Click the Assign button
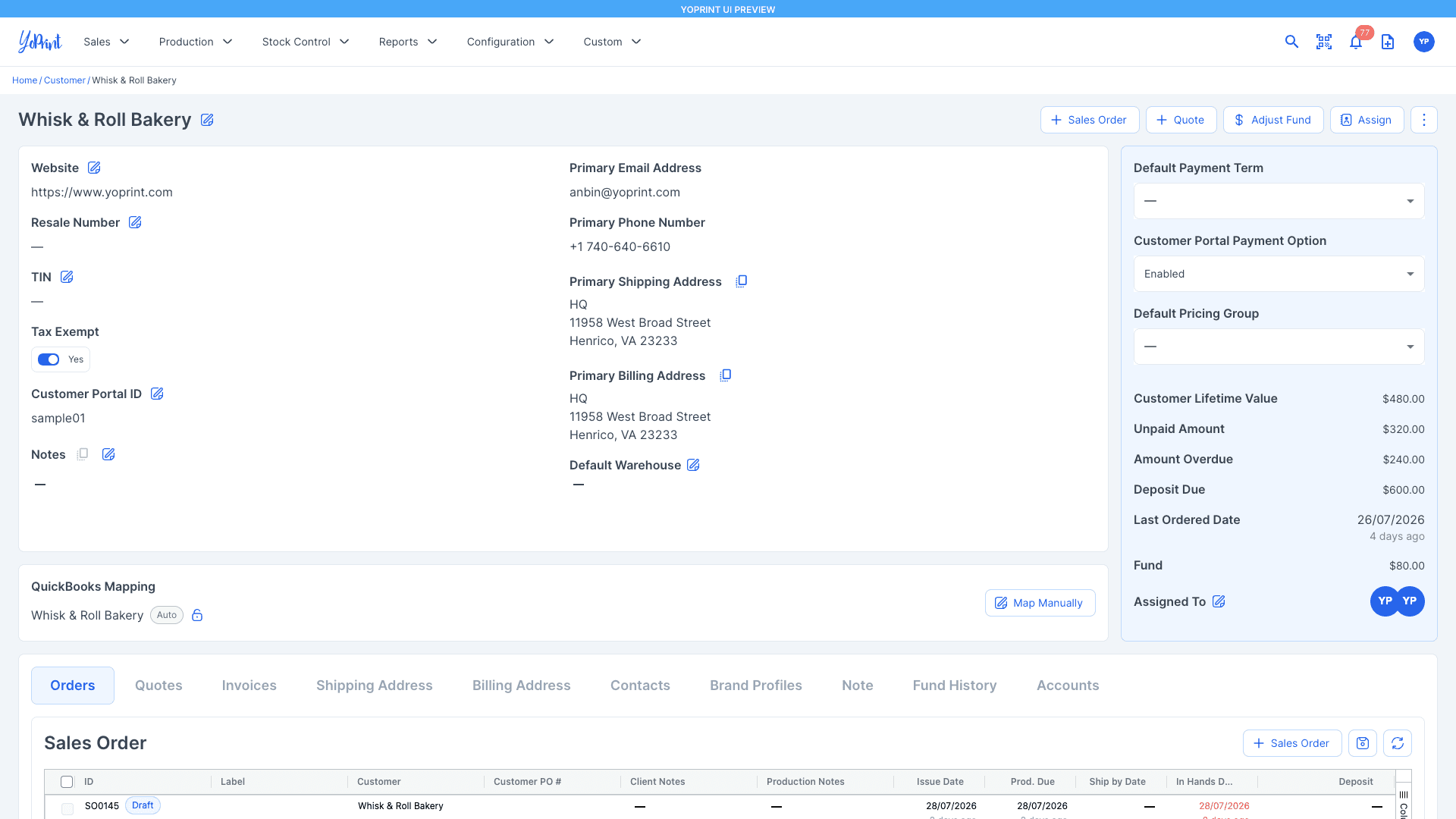The width and height of the screenshot is (1456, 819). [x=1367, y=120]
